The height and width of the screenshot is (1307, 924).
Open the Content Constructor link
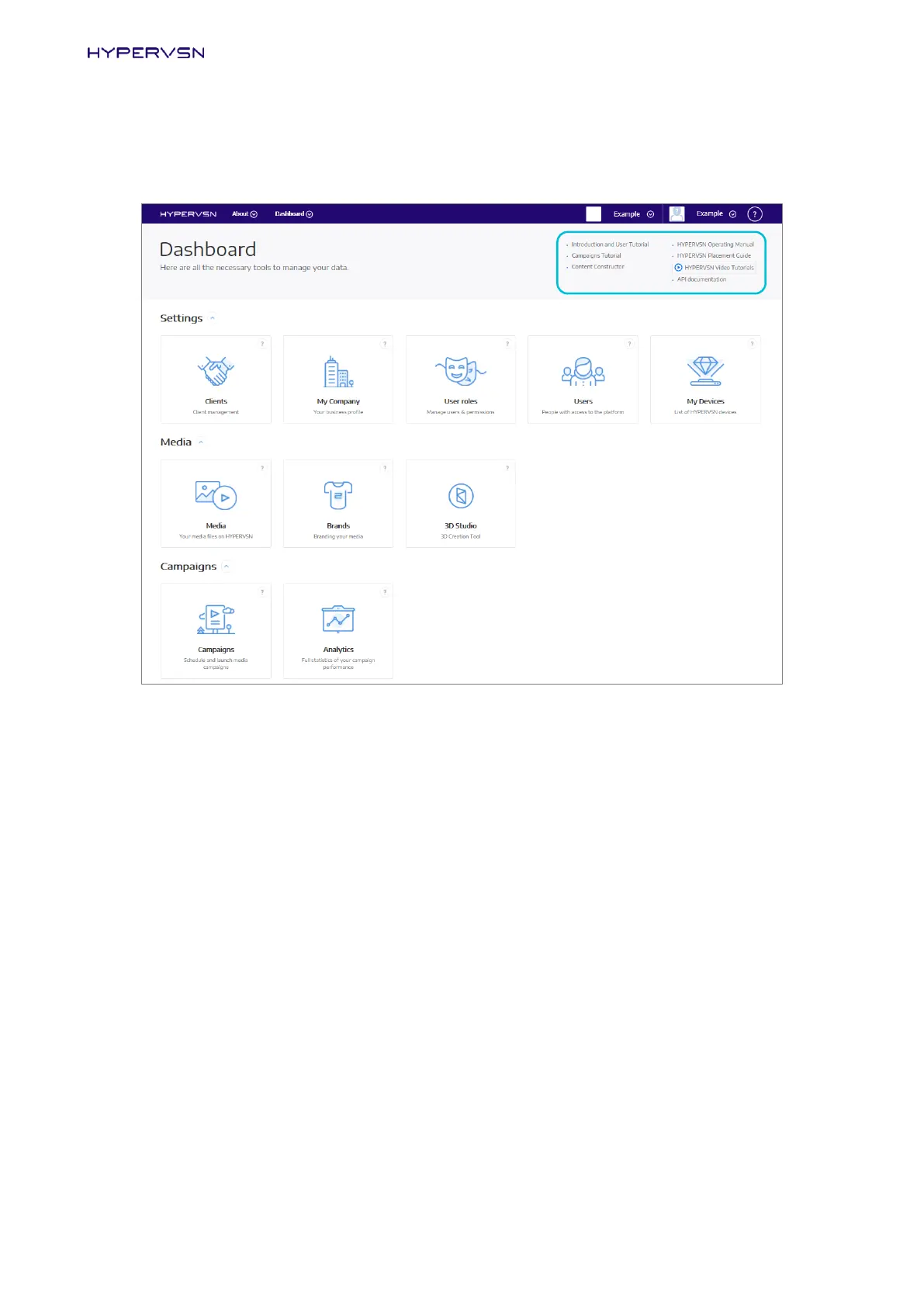[x=597, y=267]
